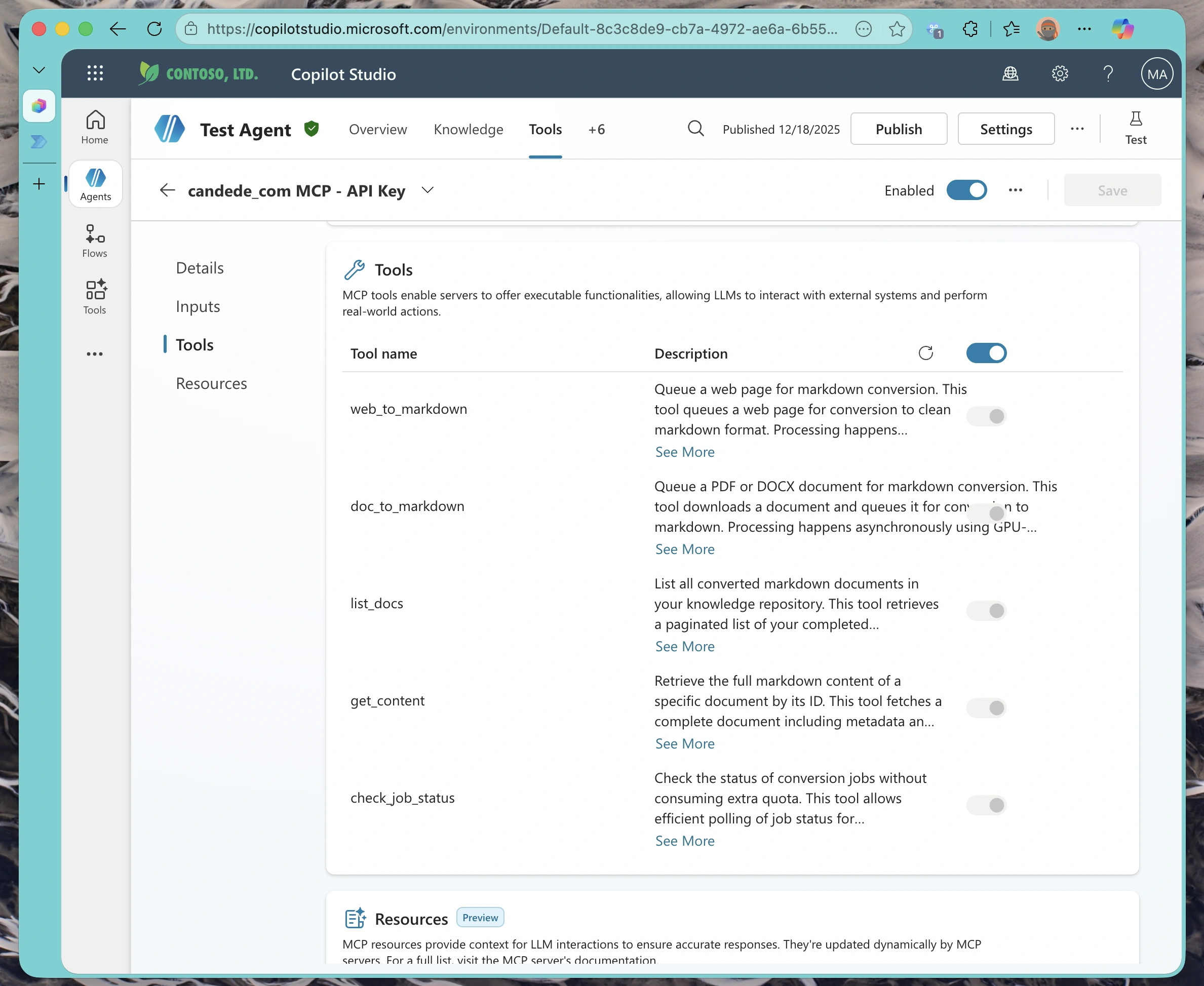Select Agents in the left sidebar
Screen dimensions: 1204x986
(95, 183)
